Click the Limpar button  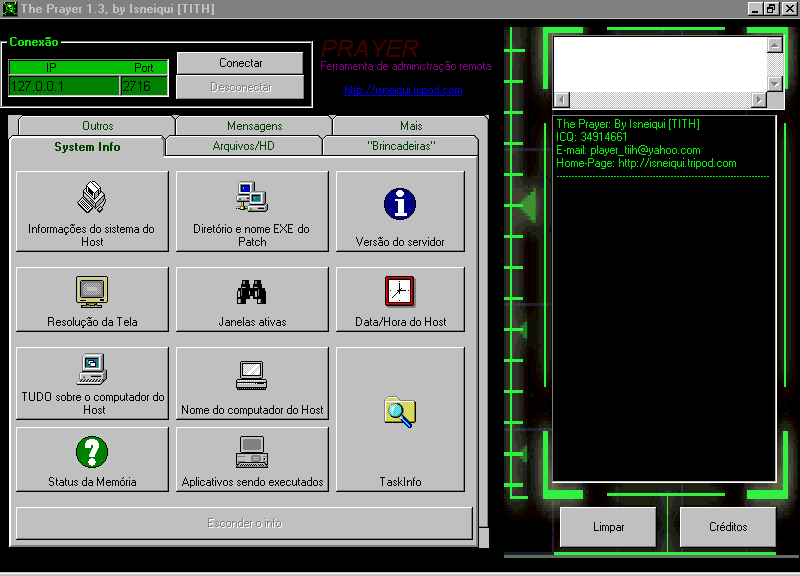608,527
